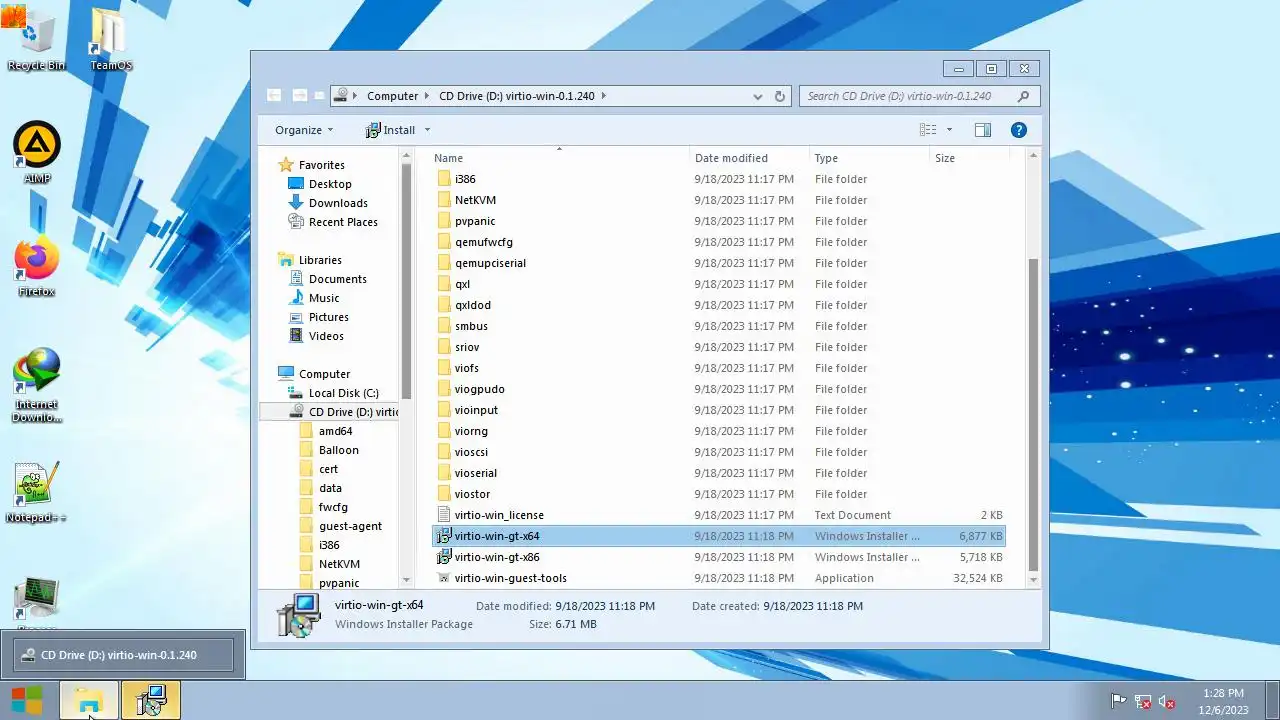Screen dimensions: 1280x720
Task: Sort by the Size column header
Action: [967, 158]
